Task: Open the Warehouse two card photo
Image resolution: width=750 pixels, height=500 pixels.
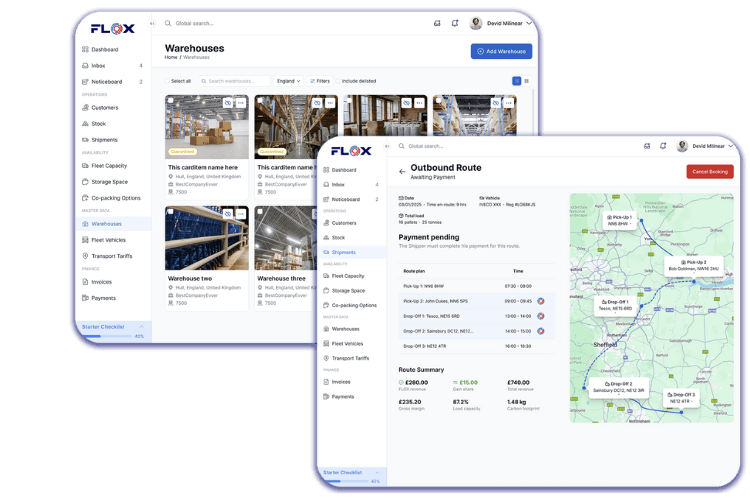Action: point(207,238)
